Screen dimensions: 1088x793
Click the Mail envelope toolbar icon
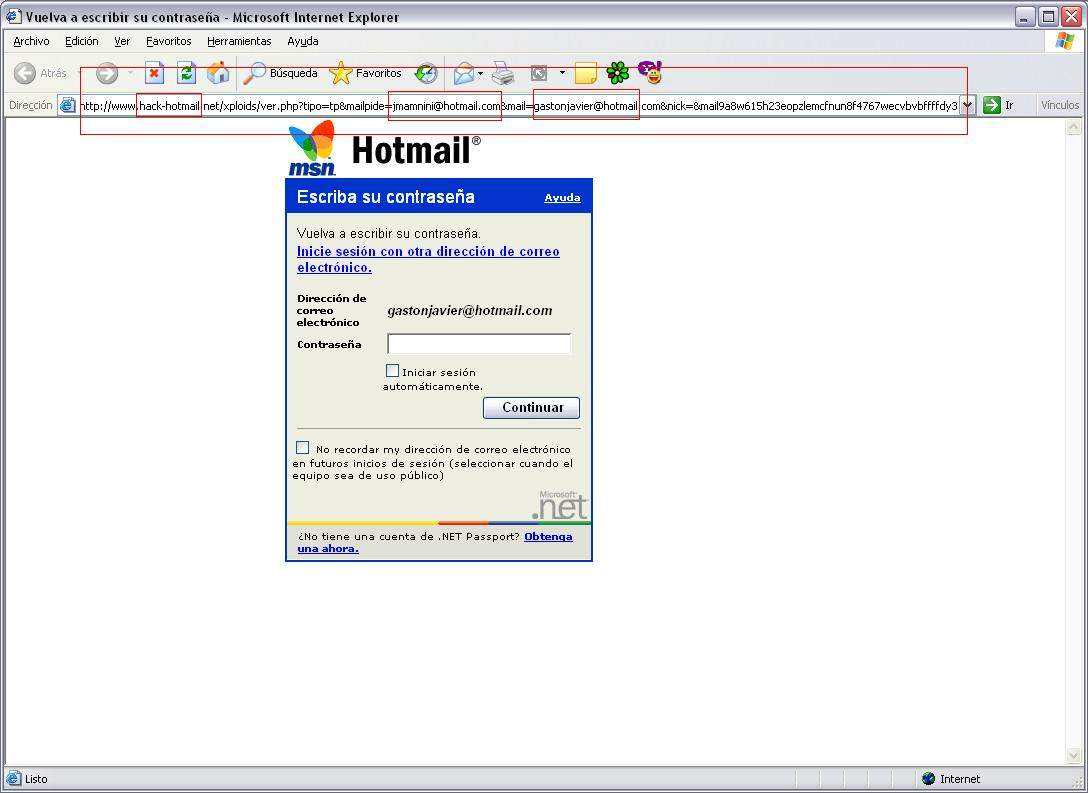click(x=464, y=73)
